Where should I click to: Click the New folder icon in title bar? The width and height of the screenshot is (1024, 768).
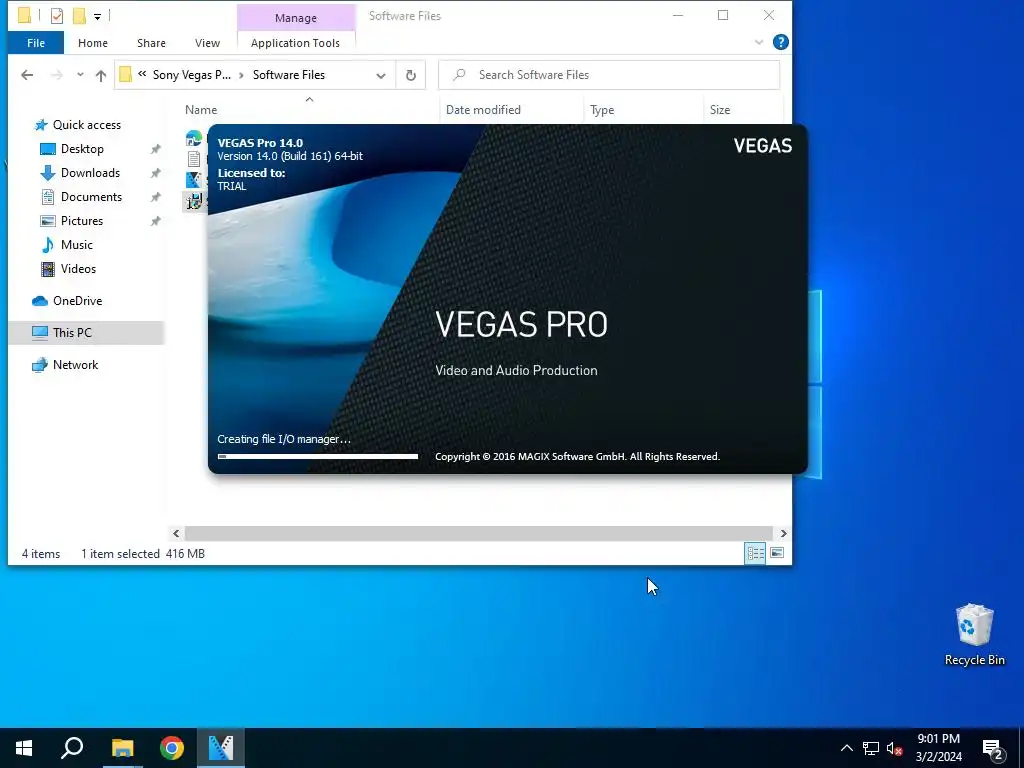pyautogui.click(x=79, y=16)
